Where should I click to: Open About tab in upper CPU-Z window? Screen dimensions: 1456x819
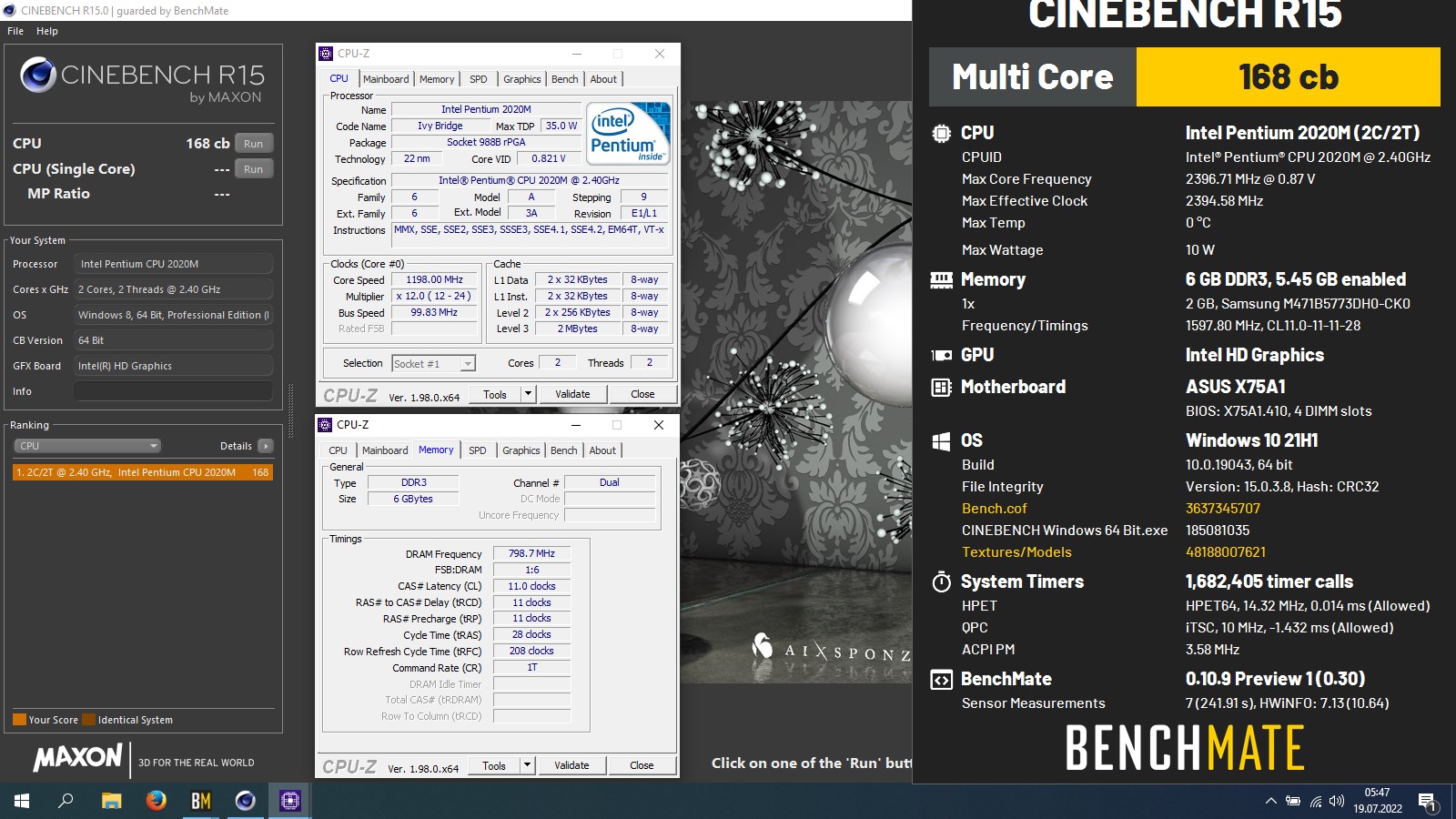tap(603, 79)
